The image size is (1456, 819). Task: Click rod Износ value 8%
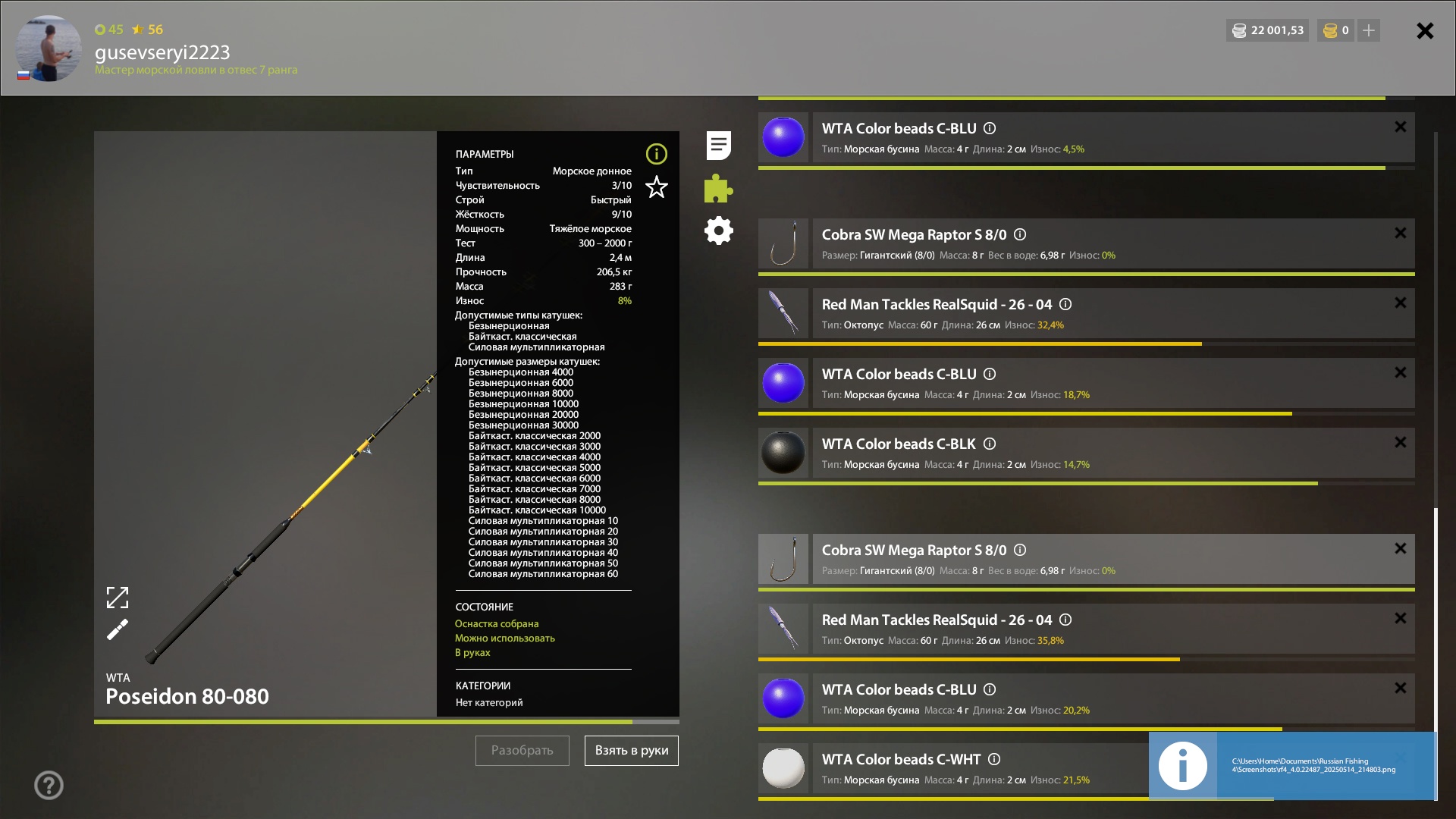(625, 300)
